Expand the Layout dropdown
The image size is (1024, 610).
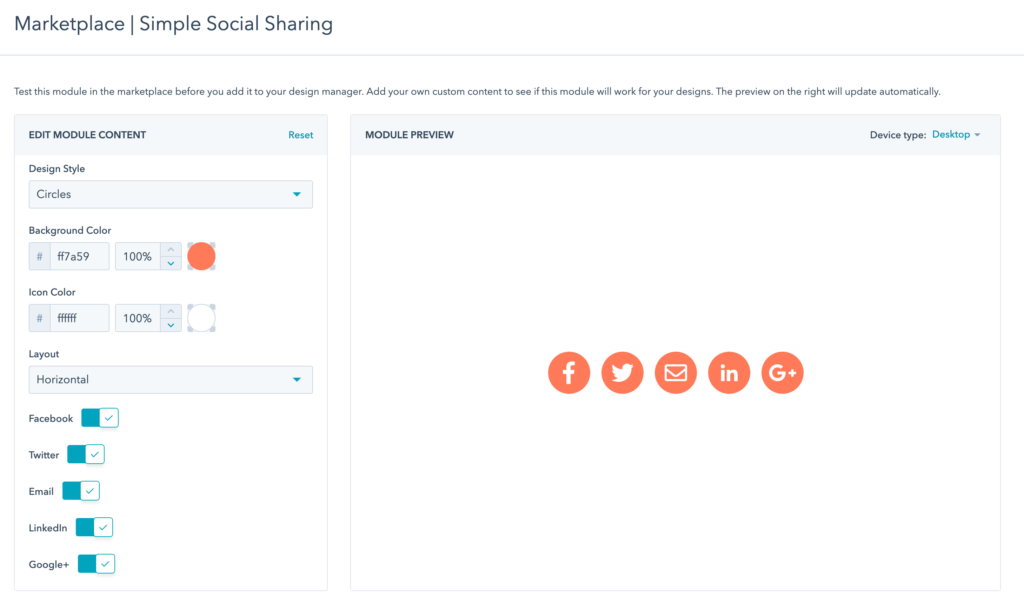[x=170, y=380]
